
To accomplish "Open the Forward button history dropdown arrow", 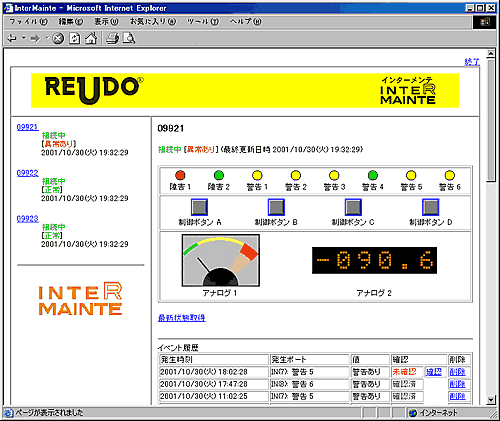I will point(47,38).
